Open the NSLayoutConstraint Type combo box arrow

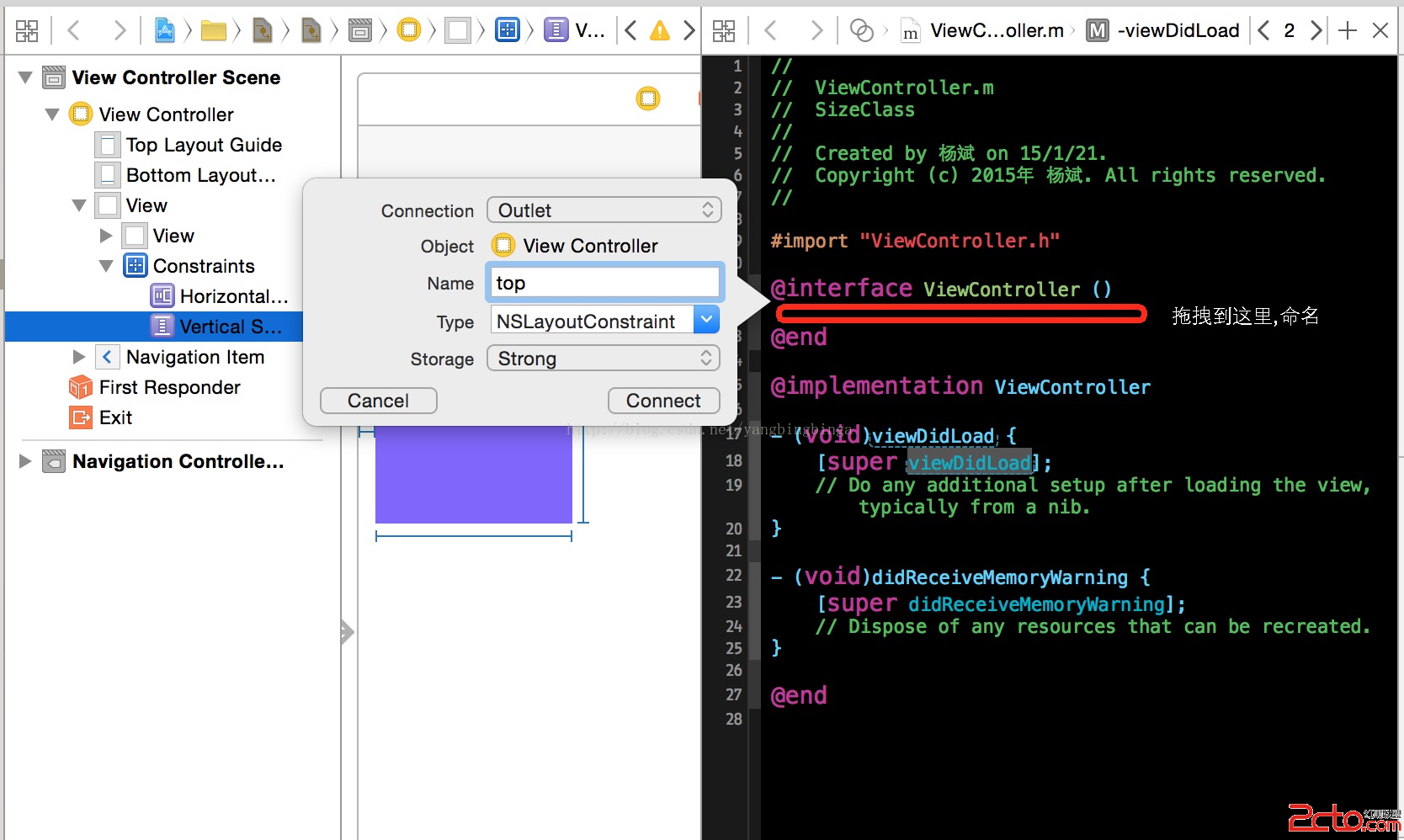pyautogui.click(x=706, y=320)
